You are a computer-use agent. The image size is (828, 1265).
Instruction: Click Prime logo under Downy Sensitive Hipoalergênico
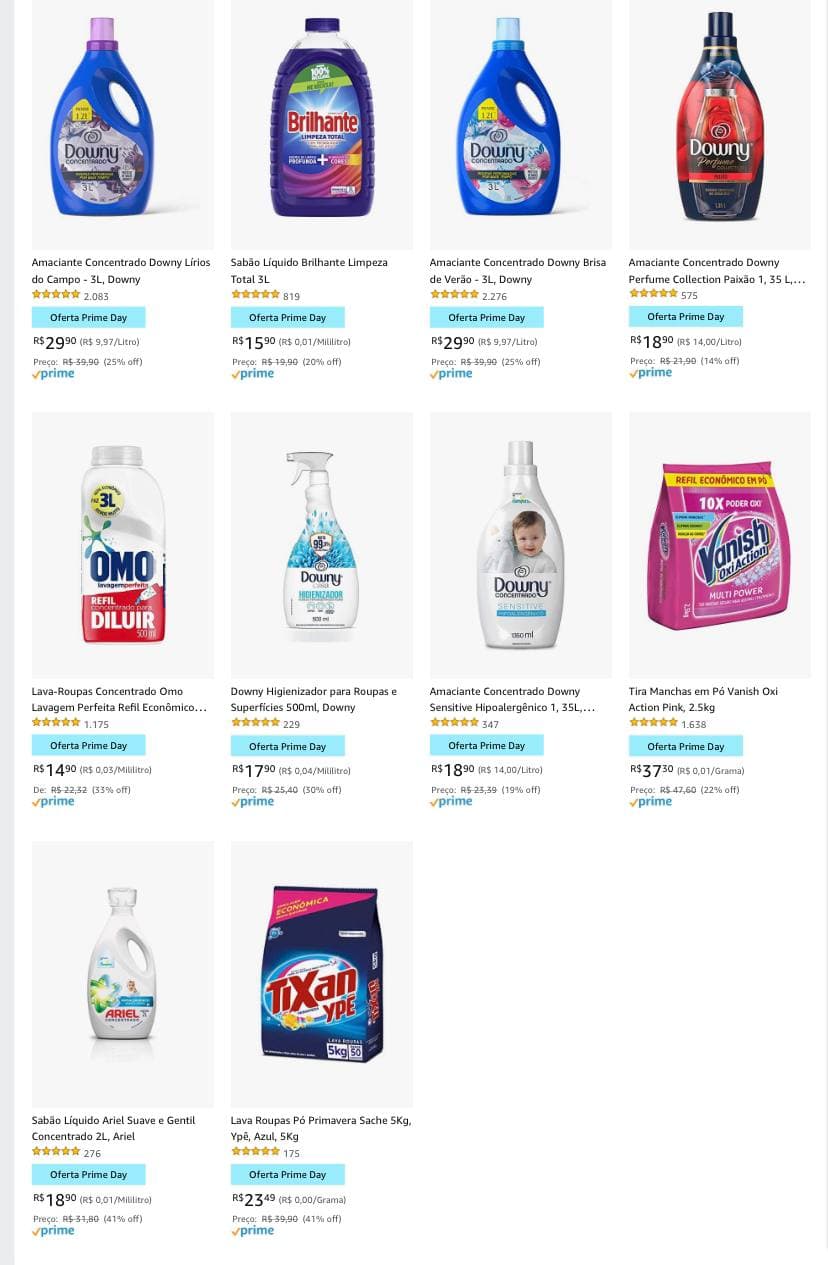click(x=452, y=802)
